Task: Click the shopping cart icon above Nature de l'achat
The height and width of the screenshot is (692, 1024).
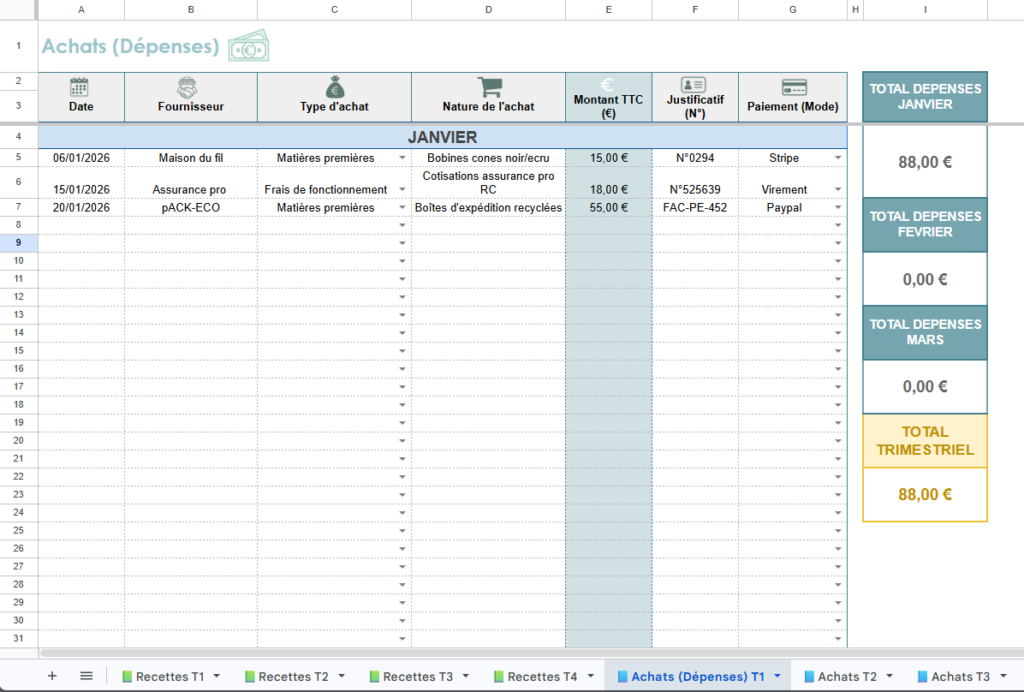Action: click(x=488, y=85)
